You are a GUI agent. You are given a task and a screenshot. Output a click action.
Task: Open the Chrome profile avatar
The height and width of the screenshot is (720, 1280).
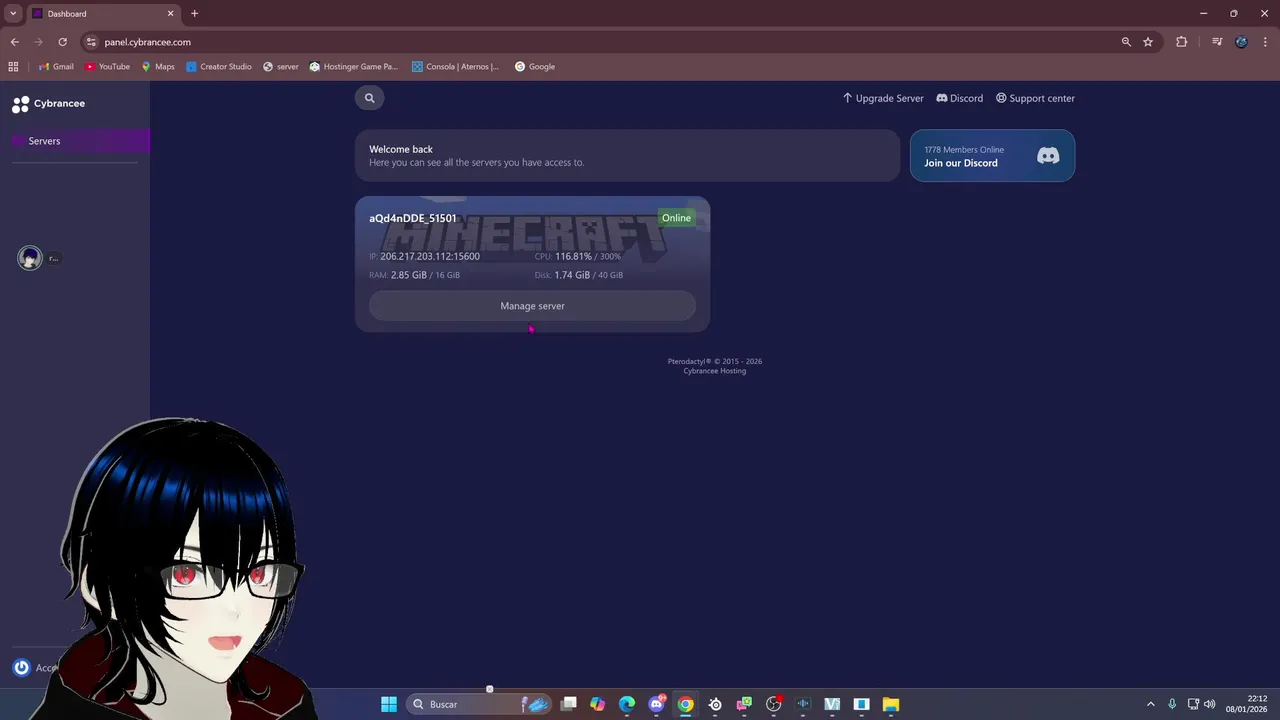(1241, 42)
